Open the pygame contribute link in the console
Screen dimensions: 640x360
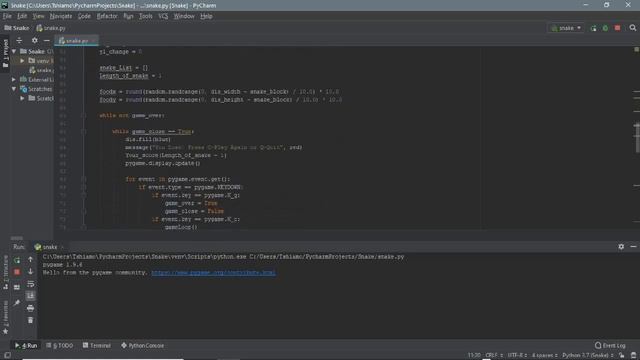213,273
